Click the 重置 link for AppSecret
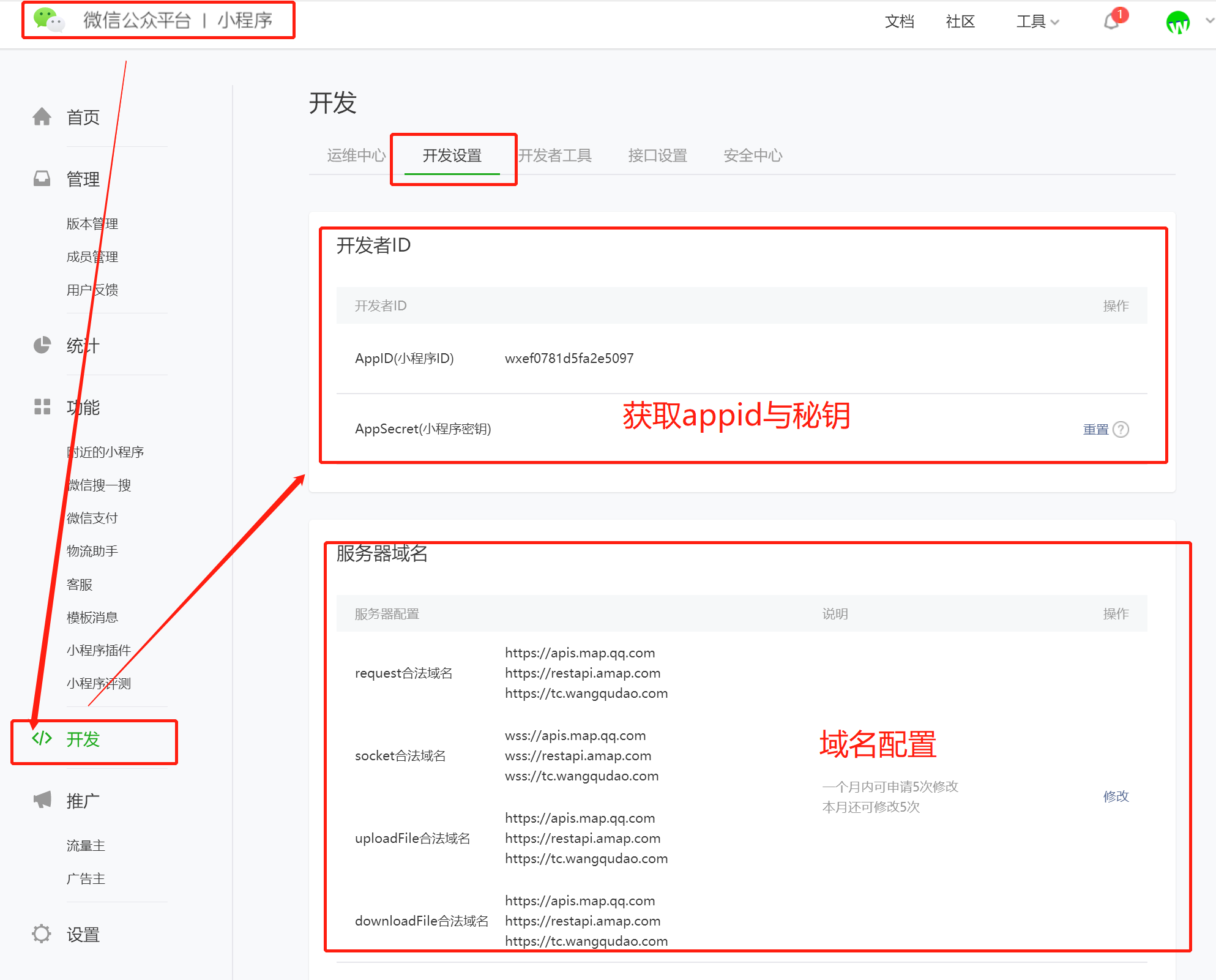1216x980 pixels. click(1095, 429)
